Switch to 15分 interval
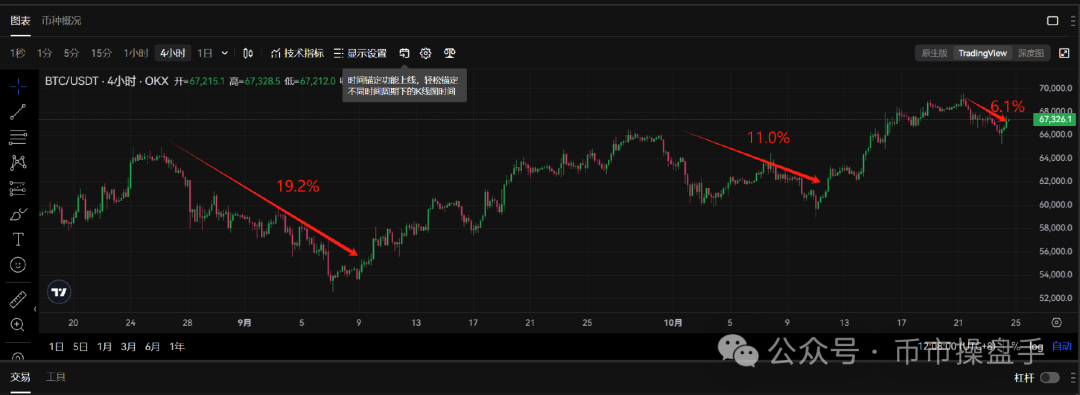 coord(101,53)
